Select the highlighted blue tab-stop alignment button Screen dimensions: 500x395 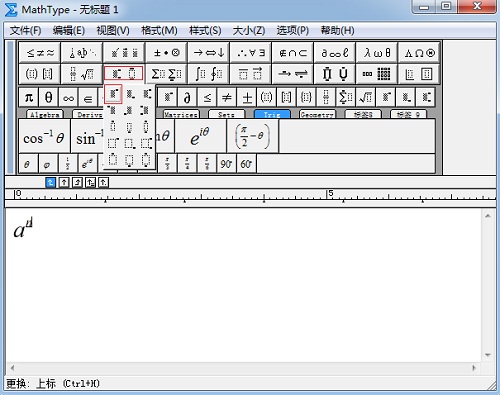(x=50, y=182)
